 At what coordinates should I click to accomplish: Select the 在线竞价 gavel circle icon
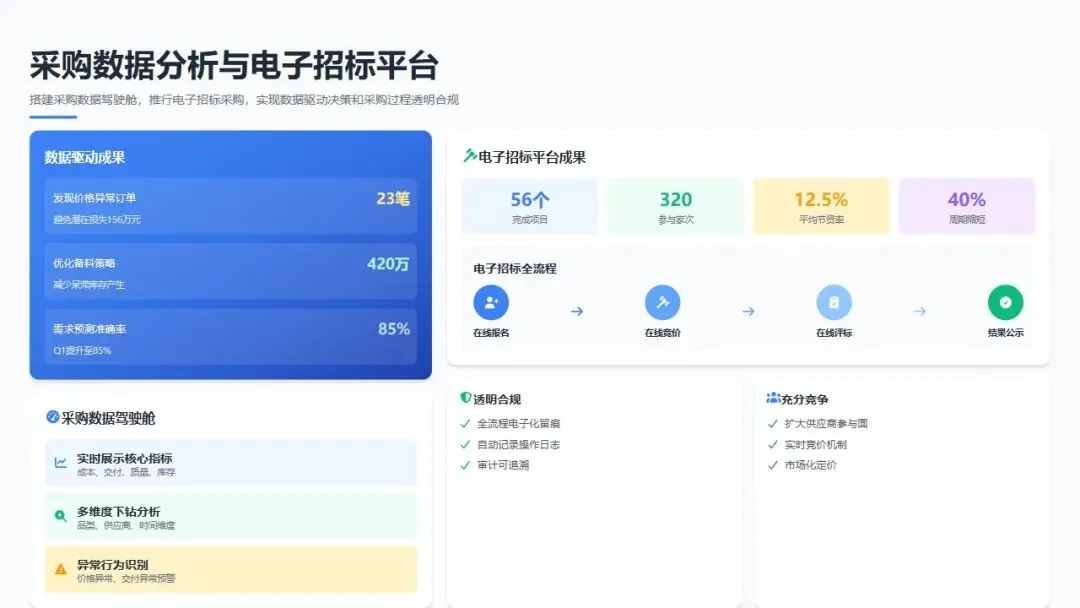pyautogui.click(x=663, y=302)
